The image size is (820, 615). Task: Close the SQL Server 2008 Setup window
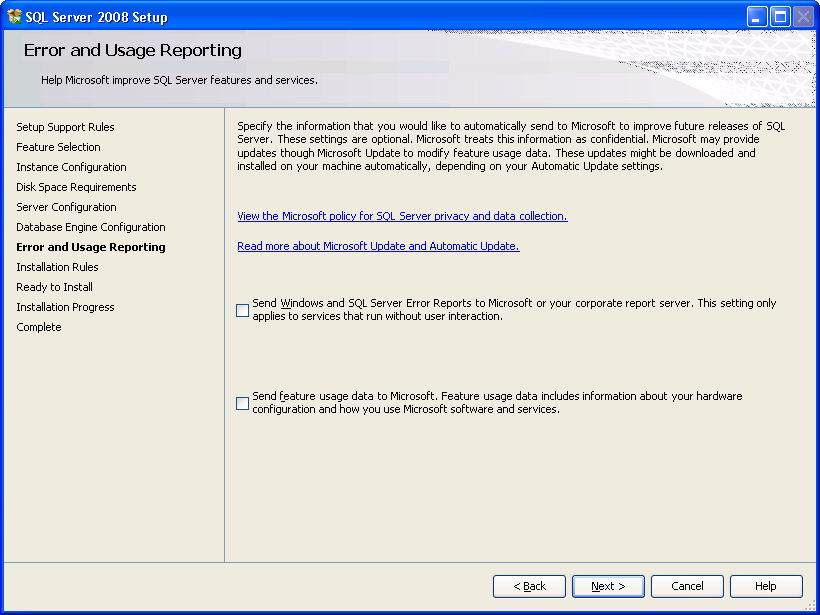point(803,17)
